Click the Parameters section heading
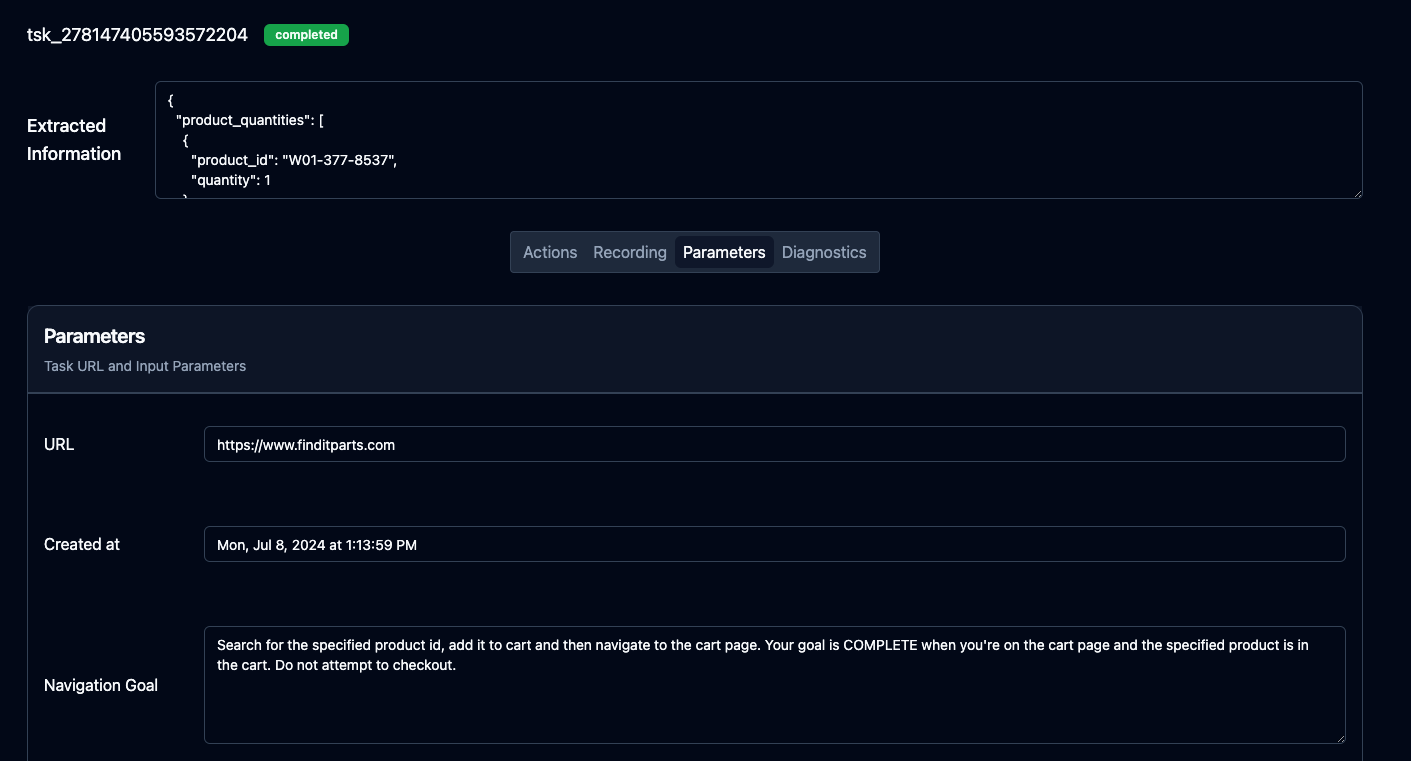 (x=95, y=336)
